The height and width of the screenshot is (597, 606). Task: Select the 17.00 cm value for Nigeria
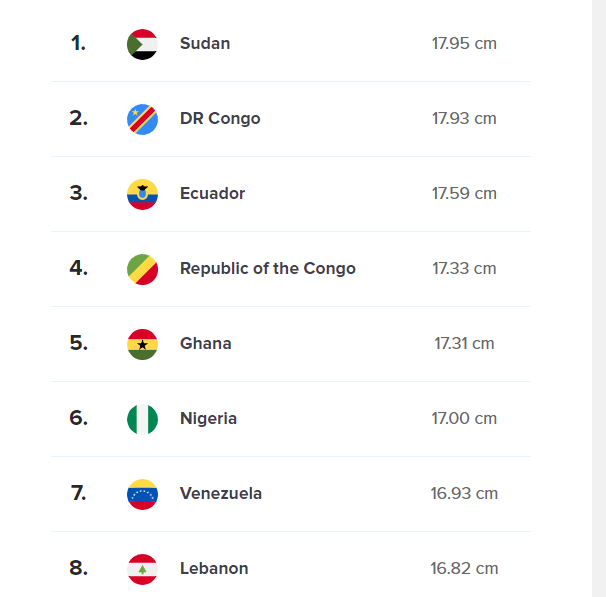click(x=464, y=418)
